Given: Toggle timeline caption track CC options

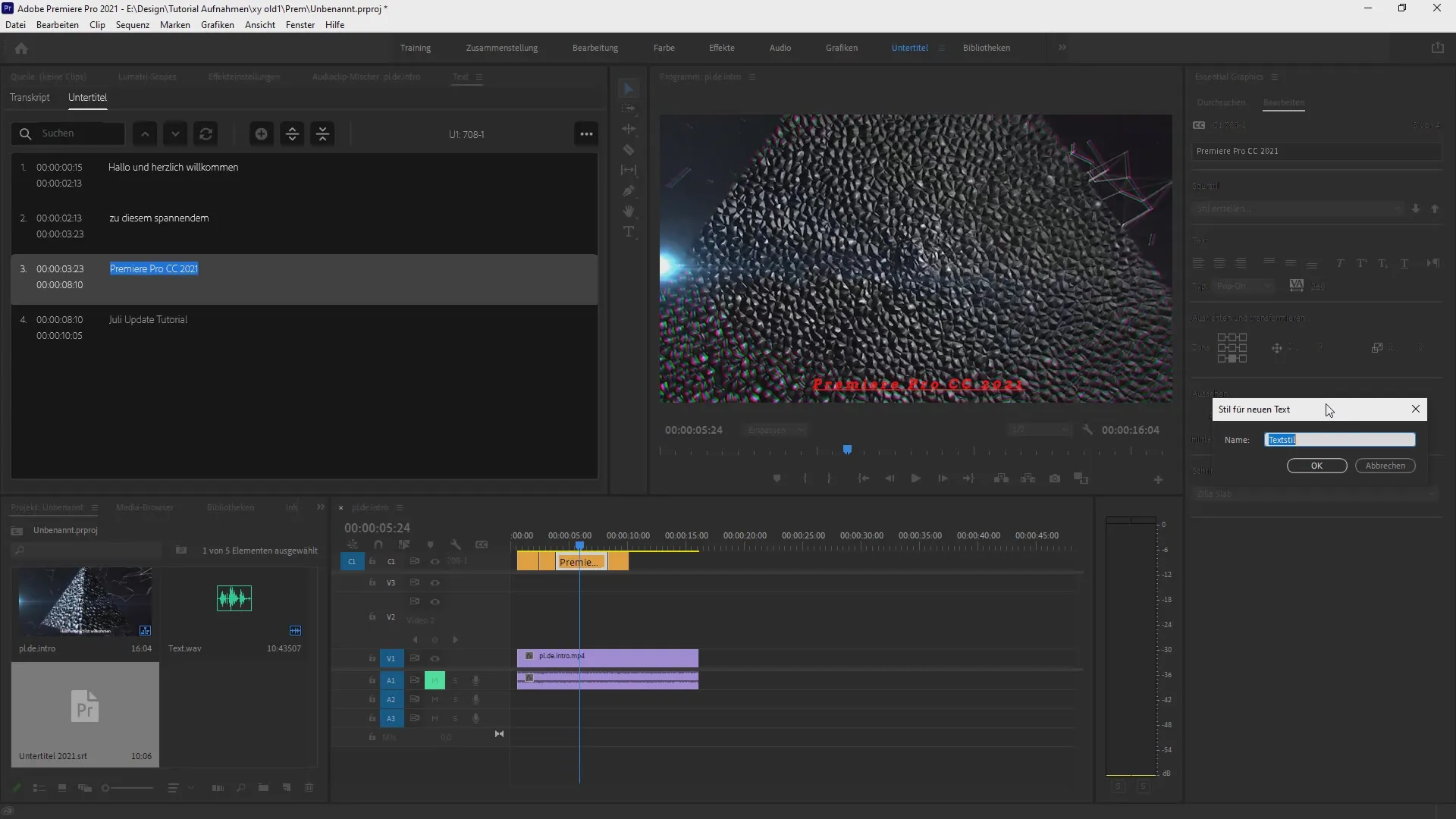Looking at the screenshot, I should tap(482, 544).
